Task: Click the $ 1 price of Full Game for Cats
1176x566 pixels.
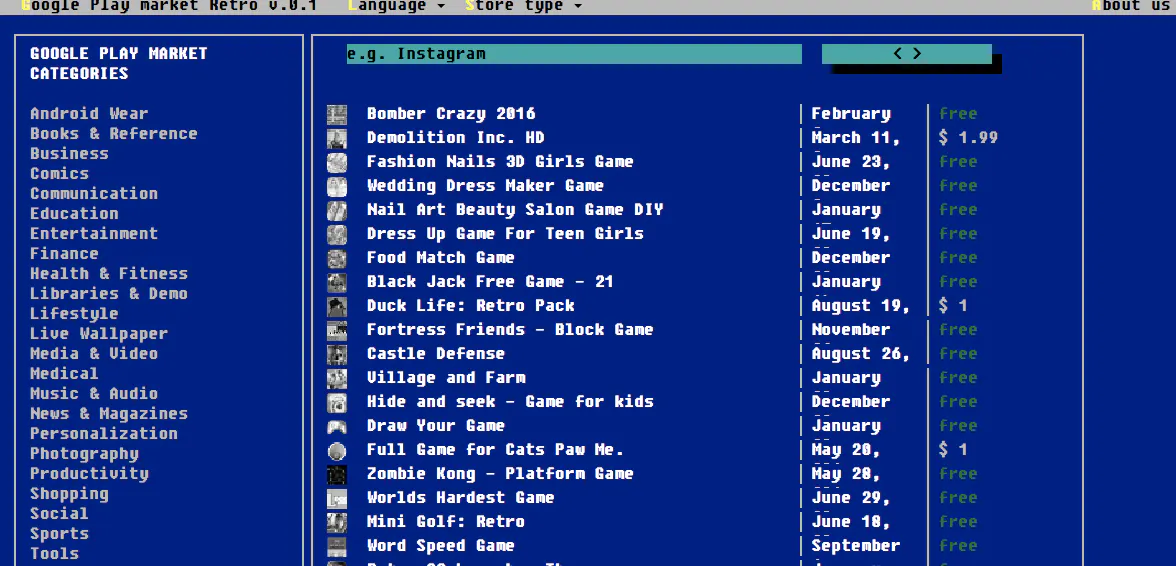Action: pos(953,450)
